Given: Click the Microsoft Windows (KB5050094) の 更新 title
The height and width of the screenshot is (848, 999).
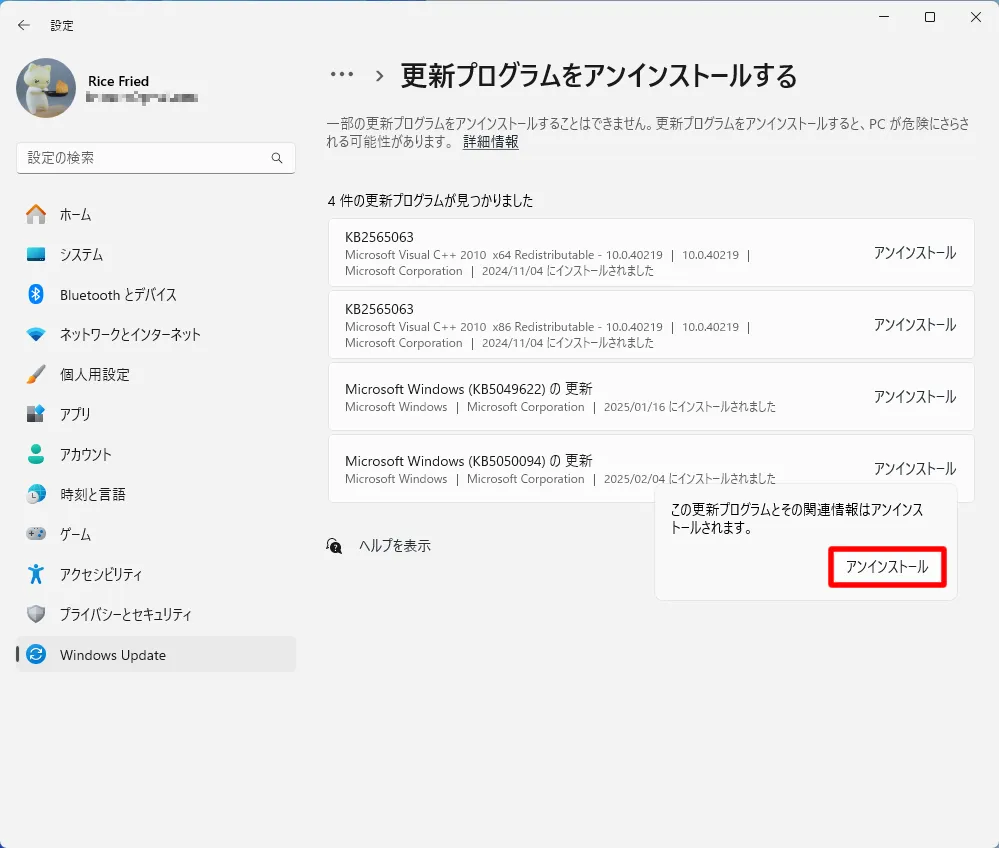Looking at the screenshot, I should tap(468, 461).
